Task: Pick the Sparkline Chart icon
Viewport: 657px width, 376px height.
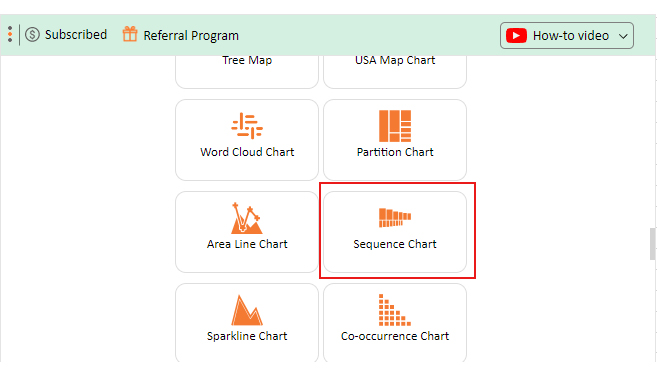Action: 247,310
